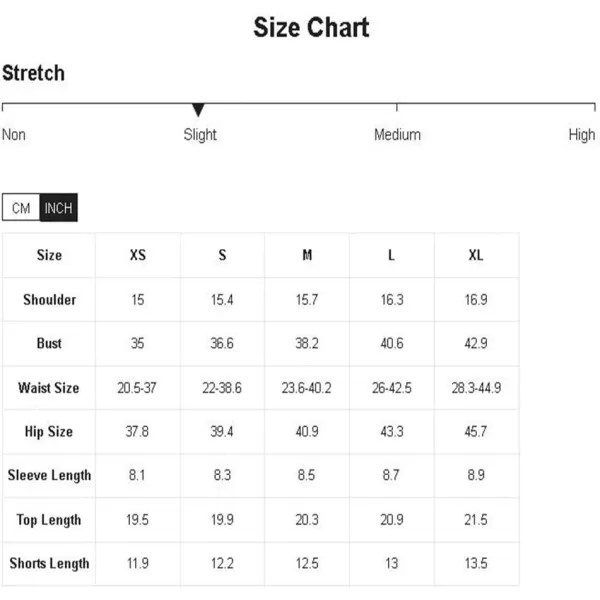The image size is (600, 600).
Task: Click the Medium stretch label
Action: pyautogui.click(x=397, y=135)
